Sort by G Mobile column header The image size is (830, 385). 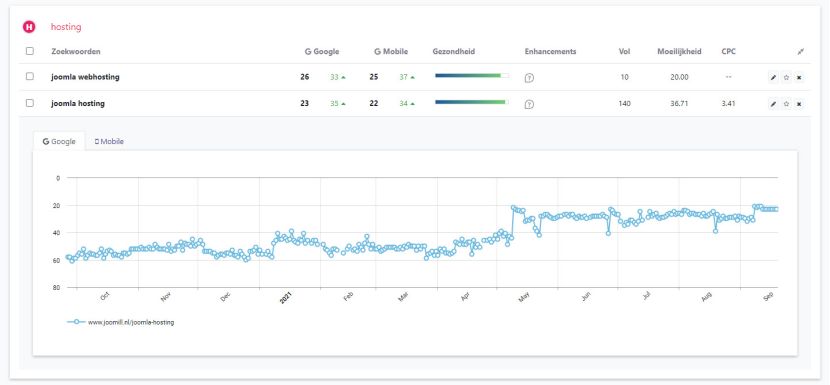tap(391, 51)
